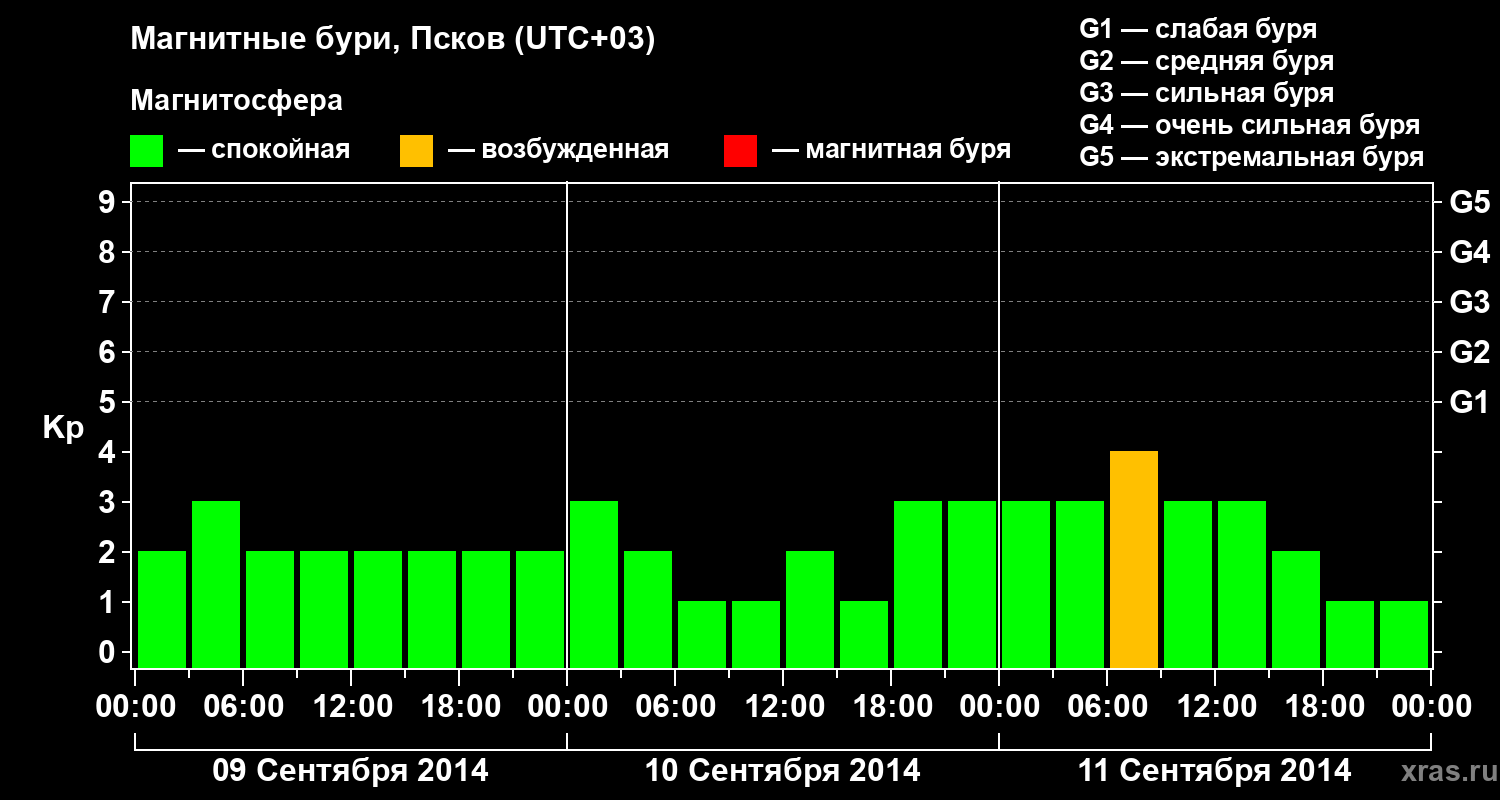Click the last Kp 1 bar on 11 September

coord(1404,634)
